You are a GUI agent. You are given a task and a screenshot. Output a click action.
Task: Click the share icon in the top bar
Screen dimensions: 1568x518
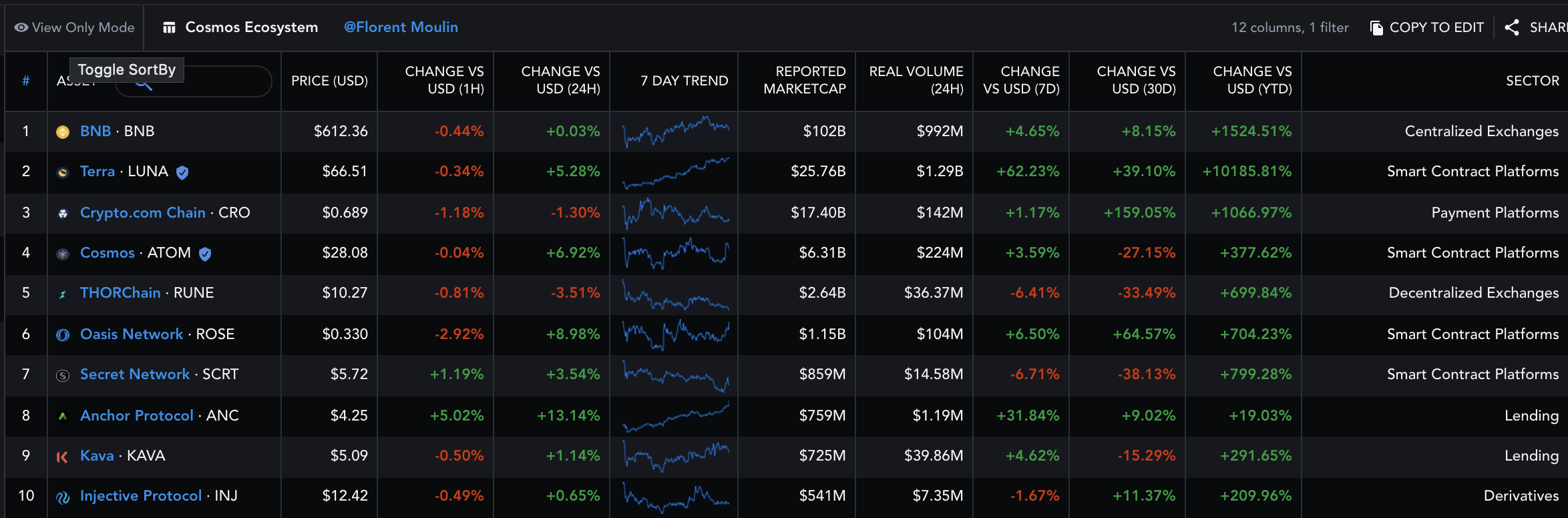pyautogui.click(x=1512, y=27)
